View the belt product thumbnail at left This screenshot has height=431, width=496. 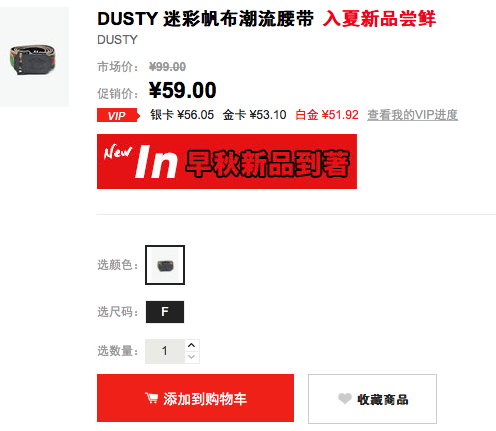tap(34, 57)
